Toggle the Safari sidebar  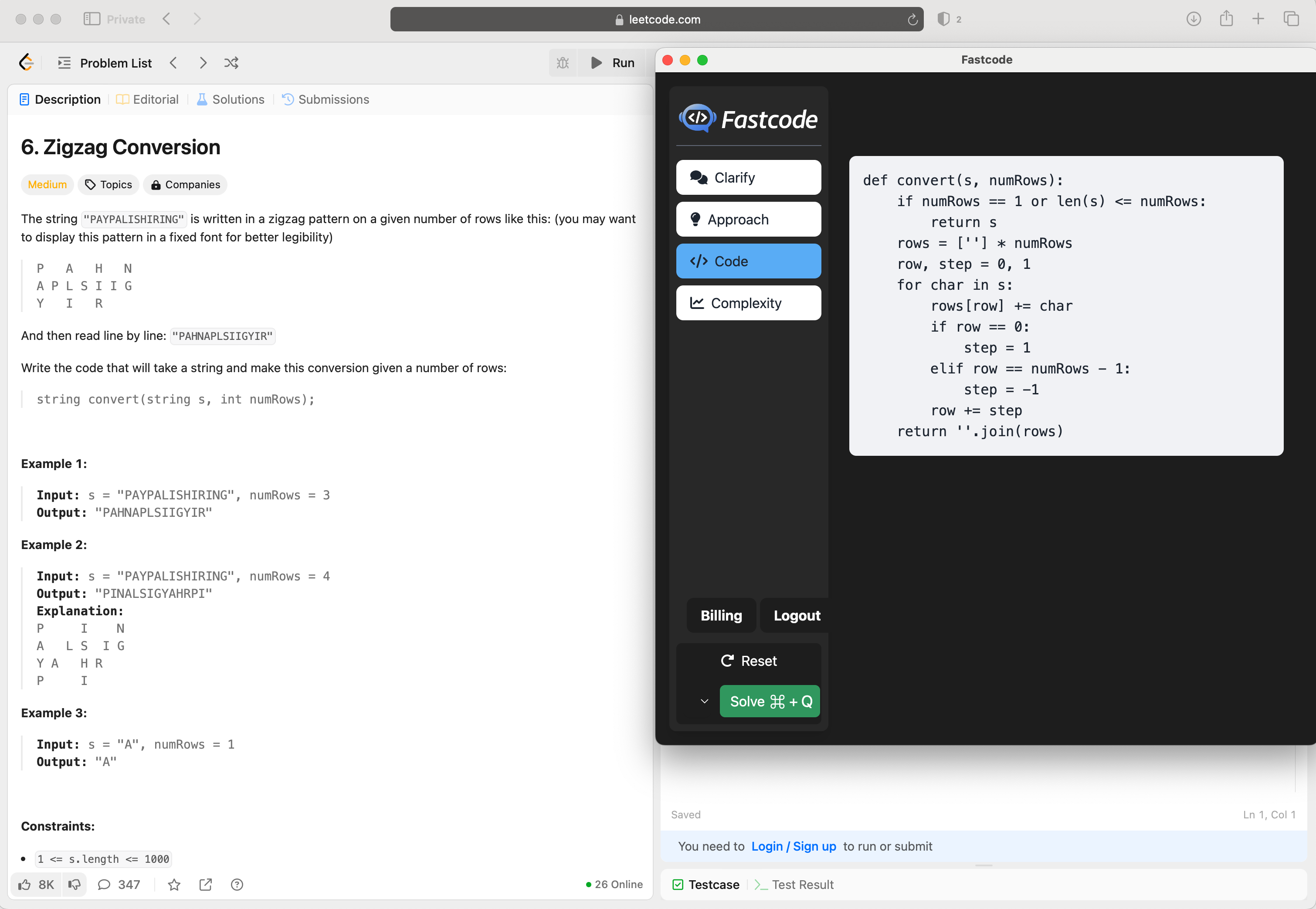(x=92, y=19)
